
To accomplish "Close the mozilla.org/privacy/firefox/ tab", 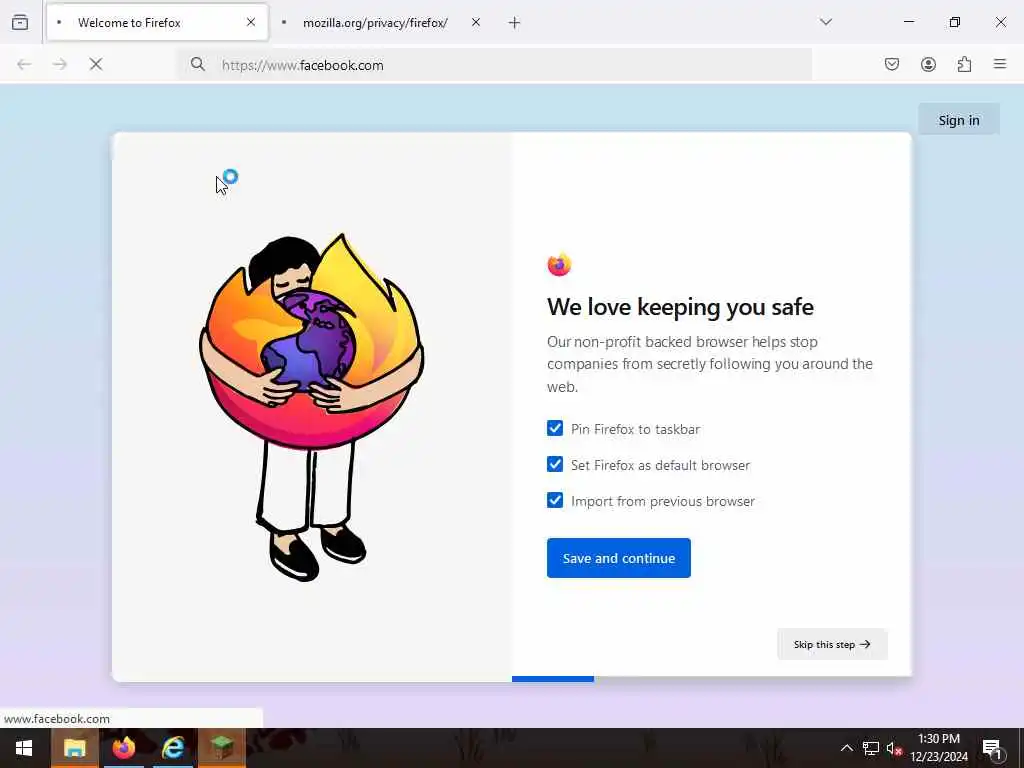I will click(x=475, y=22).
